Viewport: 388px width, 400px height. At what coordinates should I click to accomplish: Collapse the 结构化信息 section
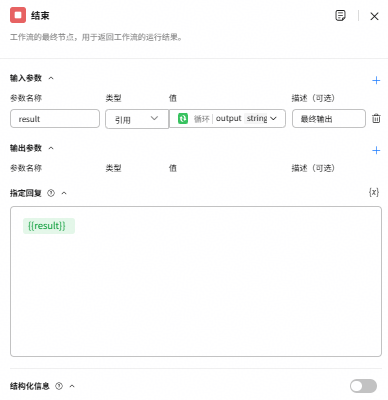[x=72, y=386]
